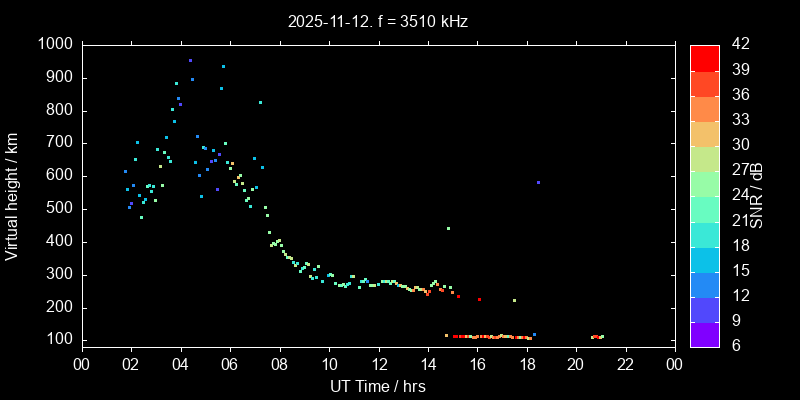
Task: Click the 'Virtual height / km' y-axis label
Action: click(x=12, y=196)
